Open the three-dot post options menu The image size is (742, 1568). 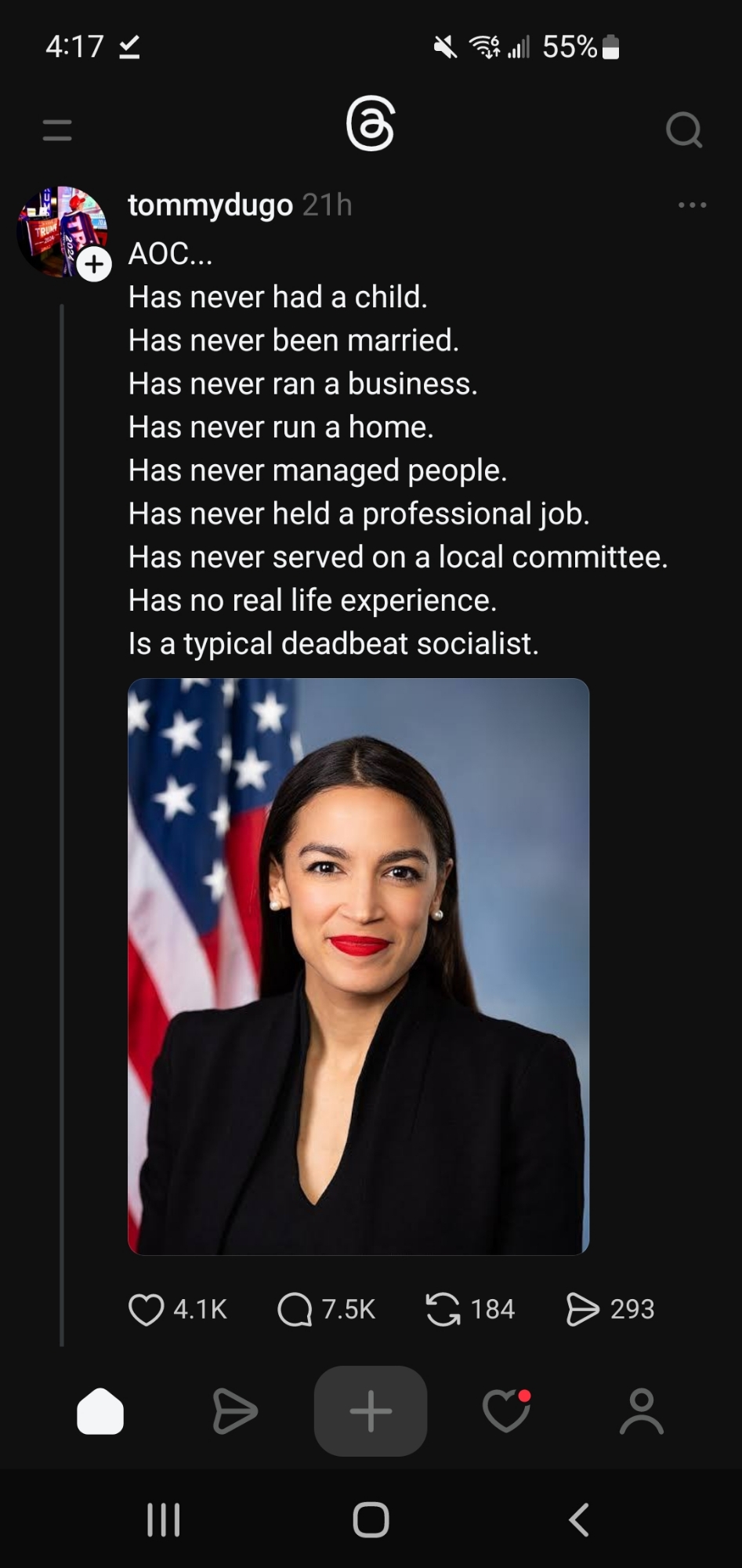pos(693,205)
